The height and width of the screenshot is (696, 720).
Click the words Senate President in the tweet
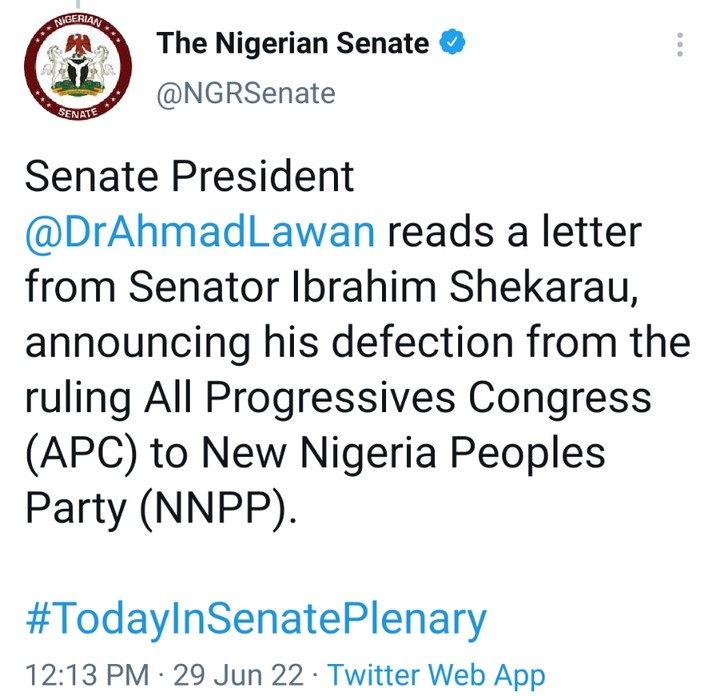[x=189, y=178]
